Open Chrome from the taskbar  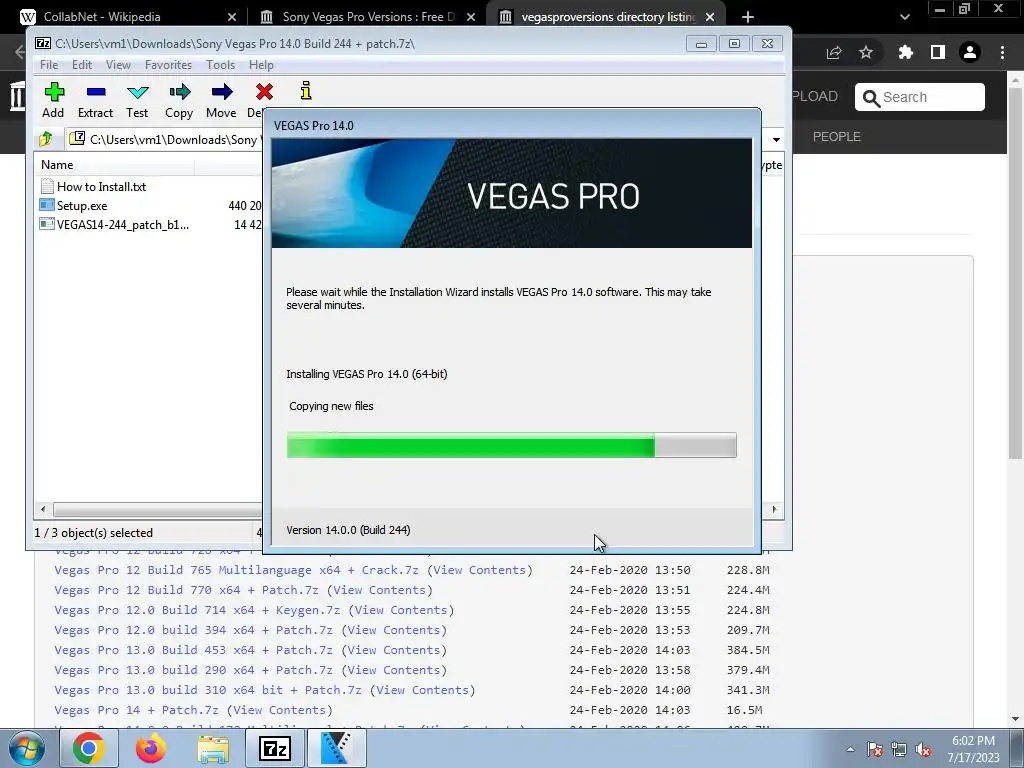88,748
